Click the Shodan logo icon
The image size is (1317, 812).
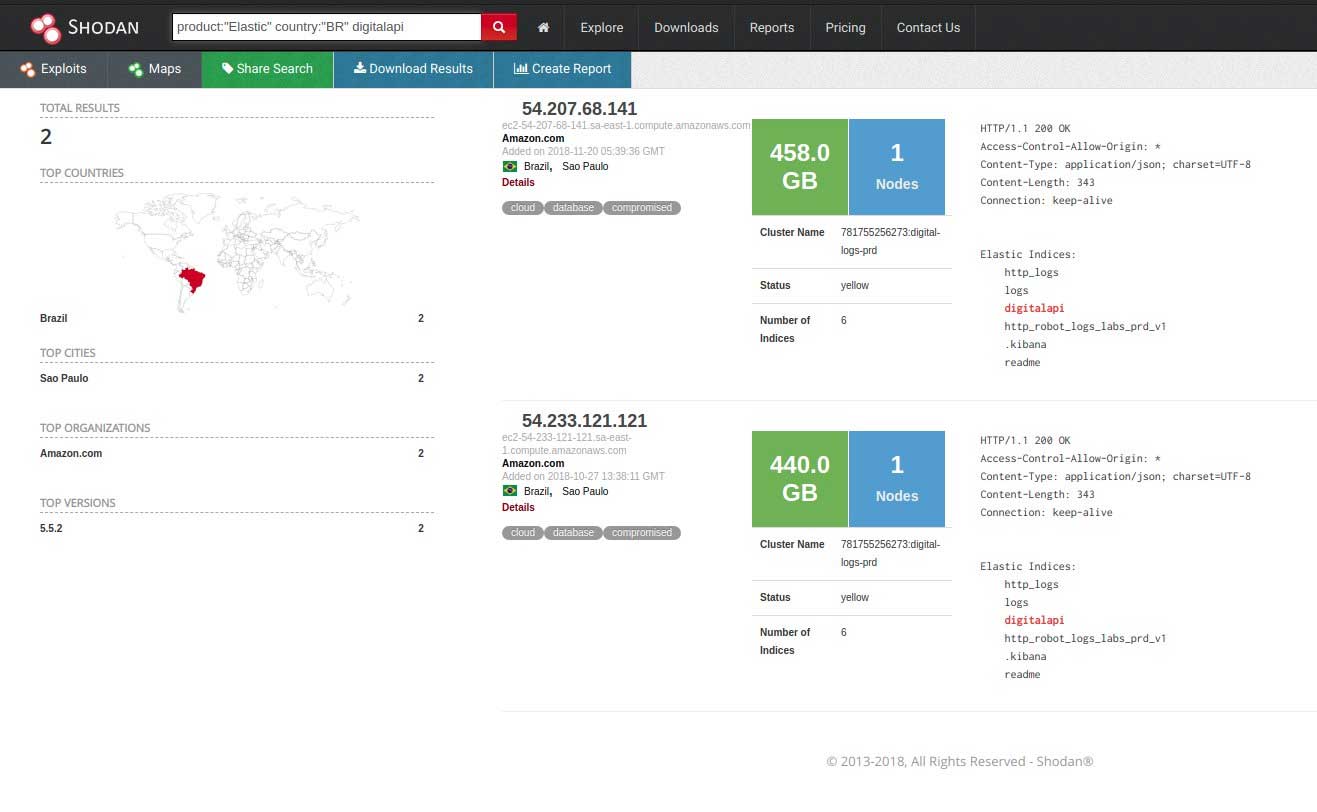point(45,28)
